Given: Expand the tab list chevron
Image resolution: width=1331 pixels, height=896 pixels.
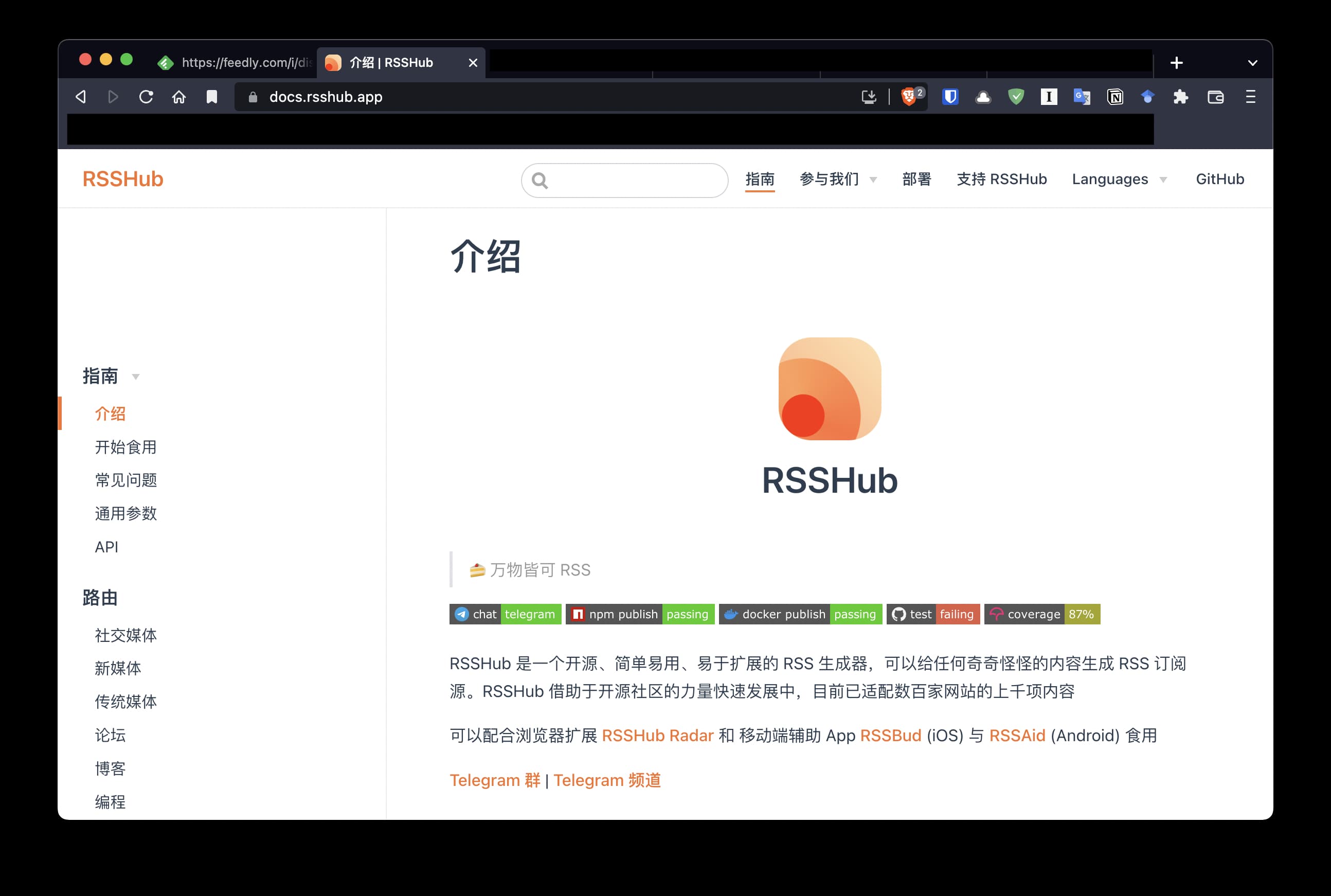Looking at the screenshot, I should [1252, 63].
